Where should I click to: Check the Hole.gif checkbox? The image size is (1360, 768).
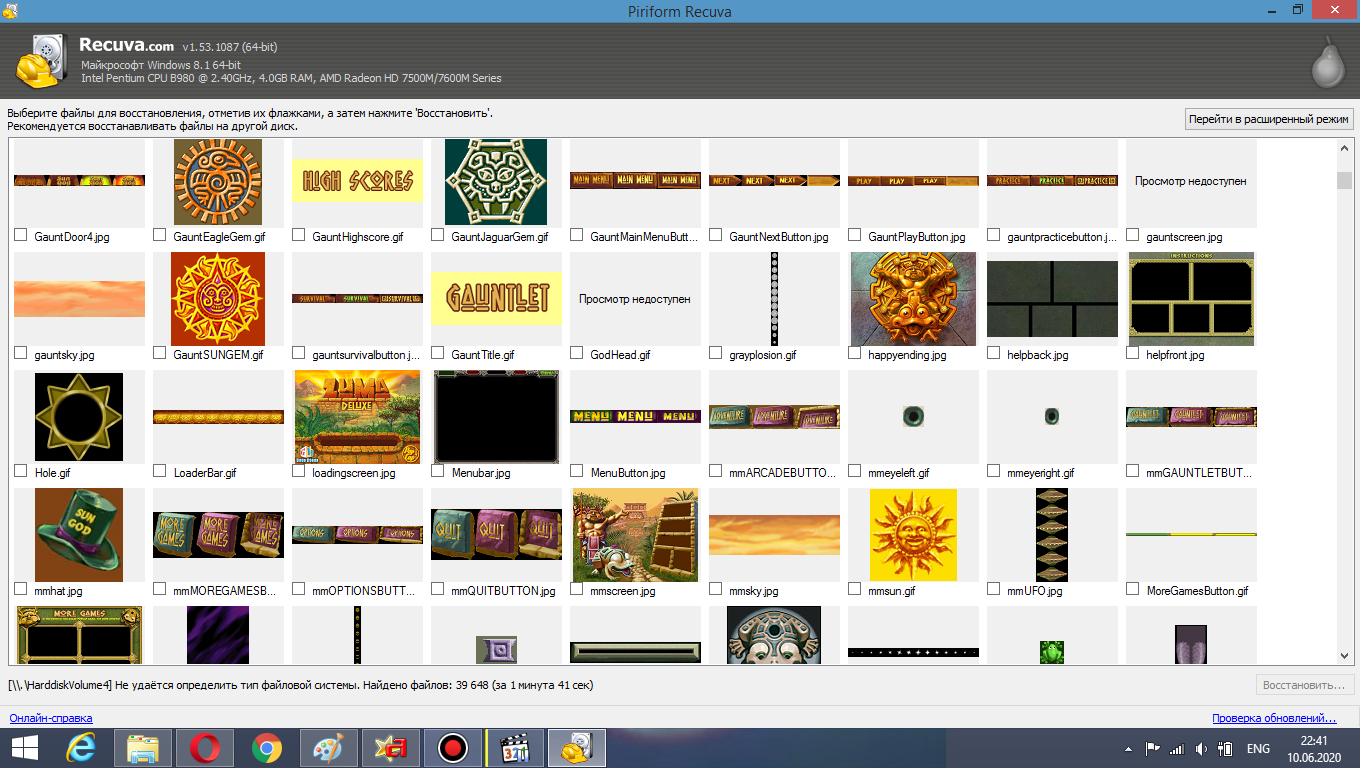tap(21, 471)
